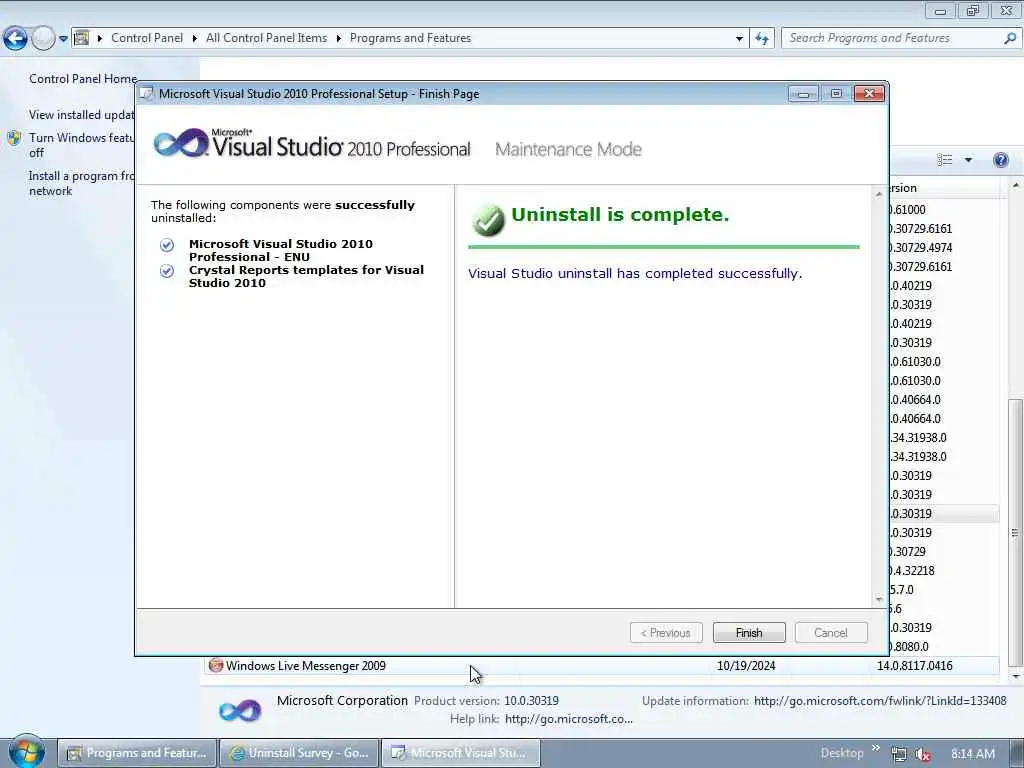Image resolution: width=1024 pixels, height=768 pixels.
Task: Click the version value .8080.0
Action: [909, 647]
